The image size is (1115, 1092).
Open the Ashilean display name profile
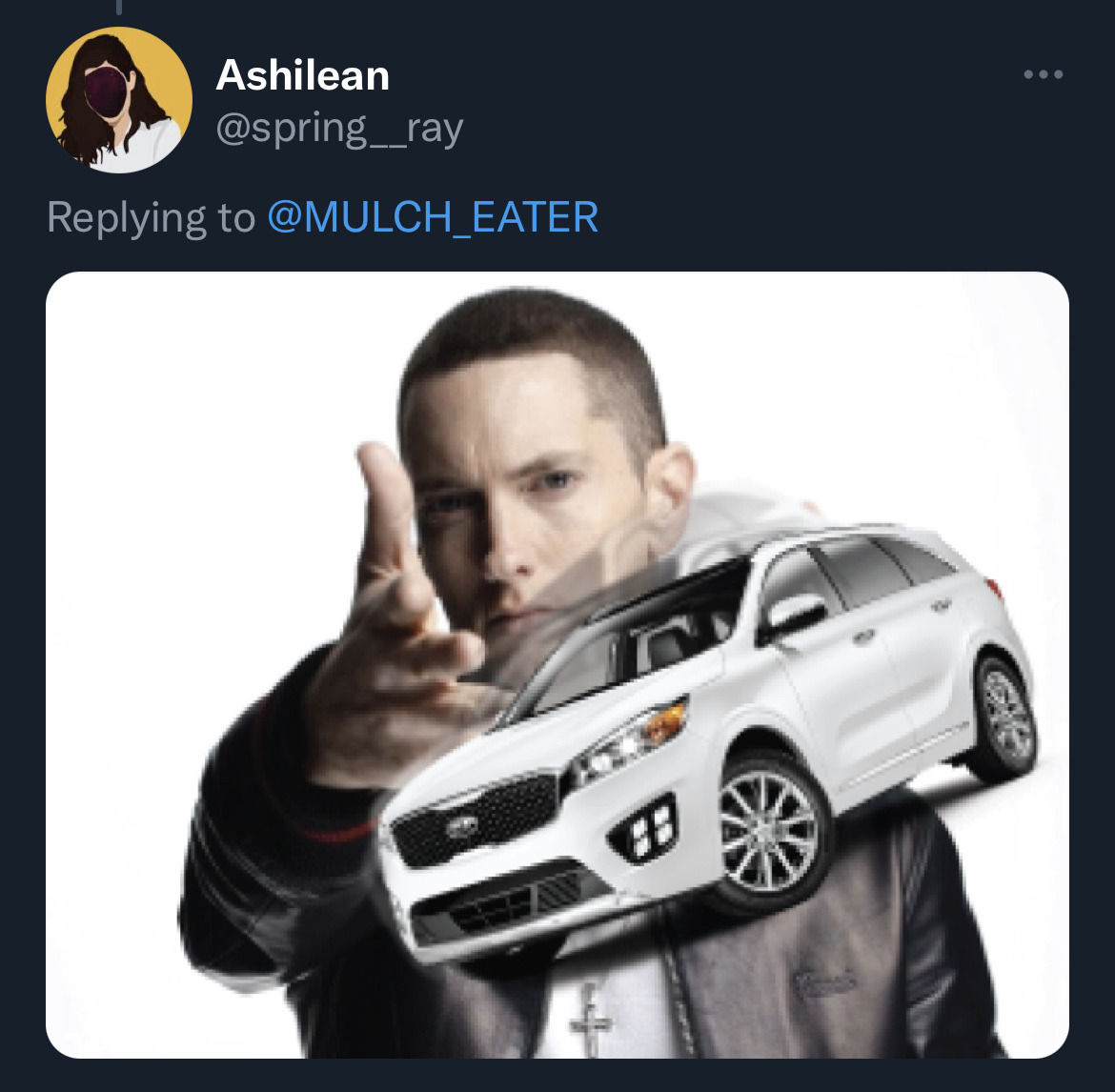click(303, 75)
